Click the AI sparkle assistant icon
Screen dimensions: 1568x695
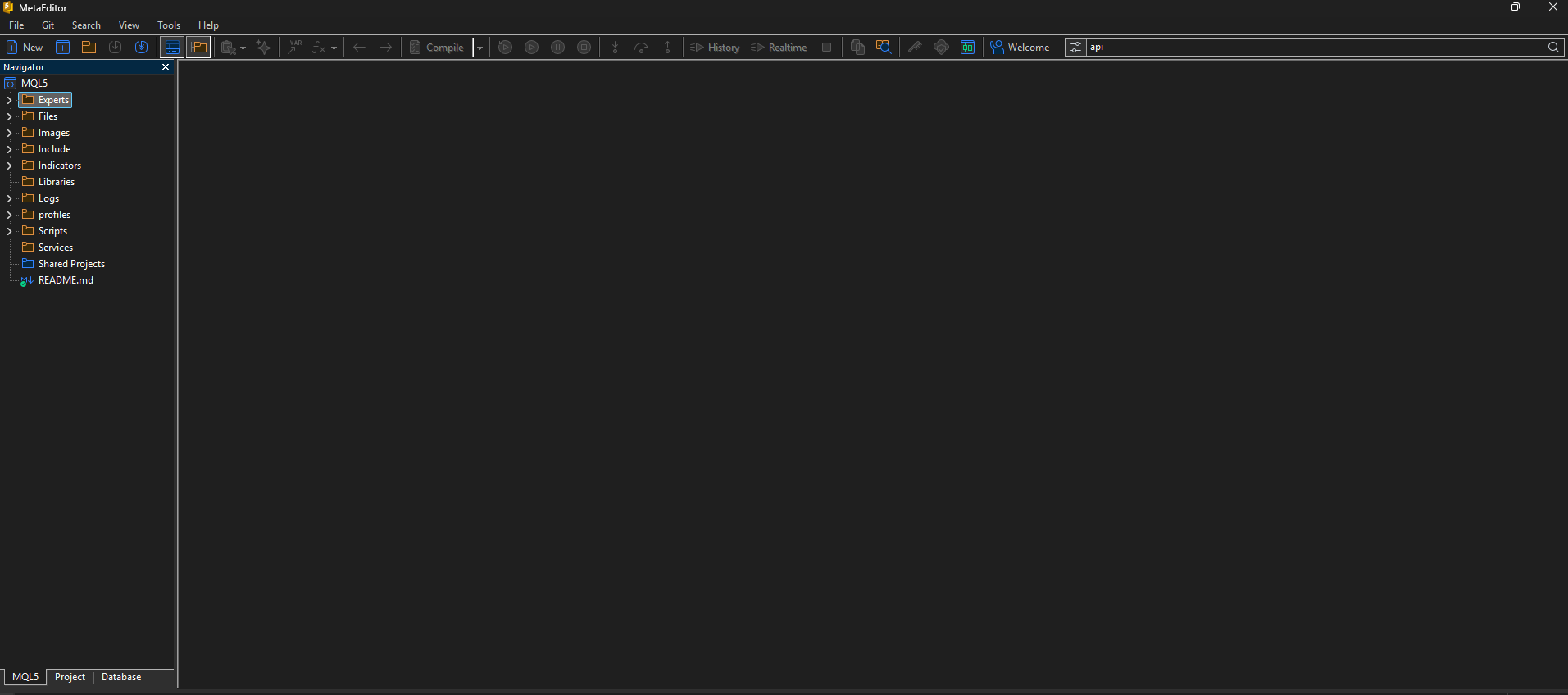[264, 48]
